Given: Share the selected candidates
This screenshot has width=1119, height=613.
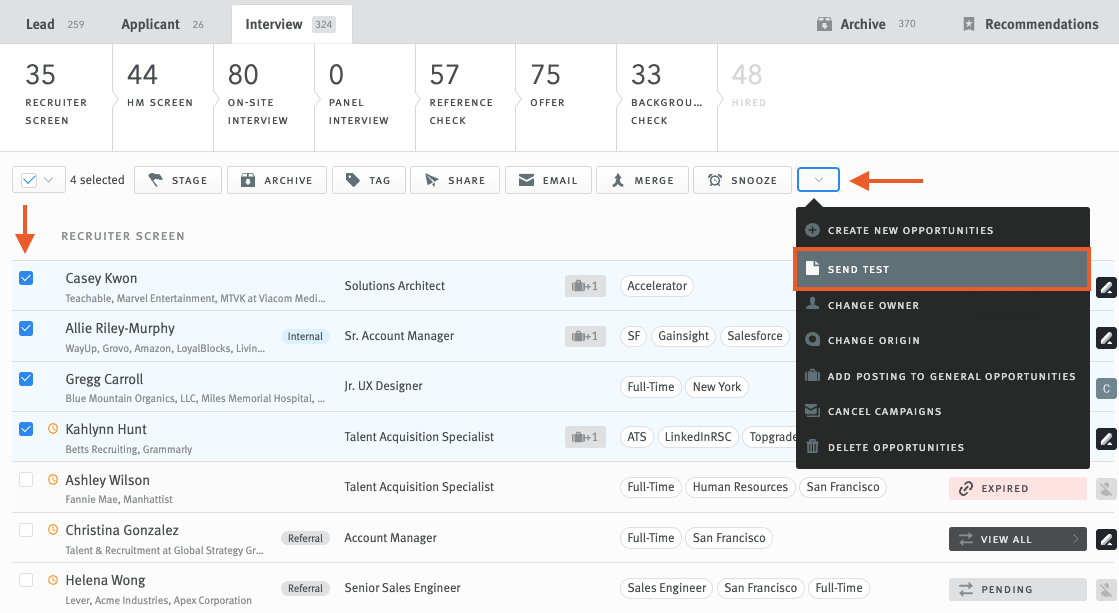Looking at the screenshot, I should click(455, 180).
